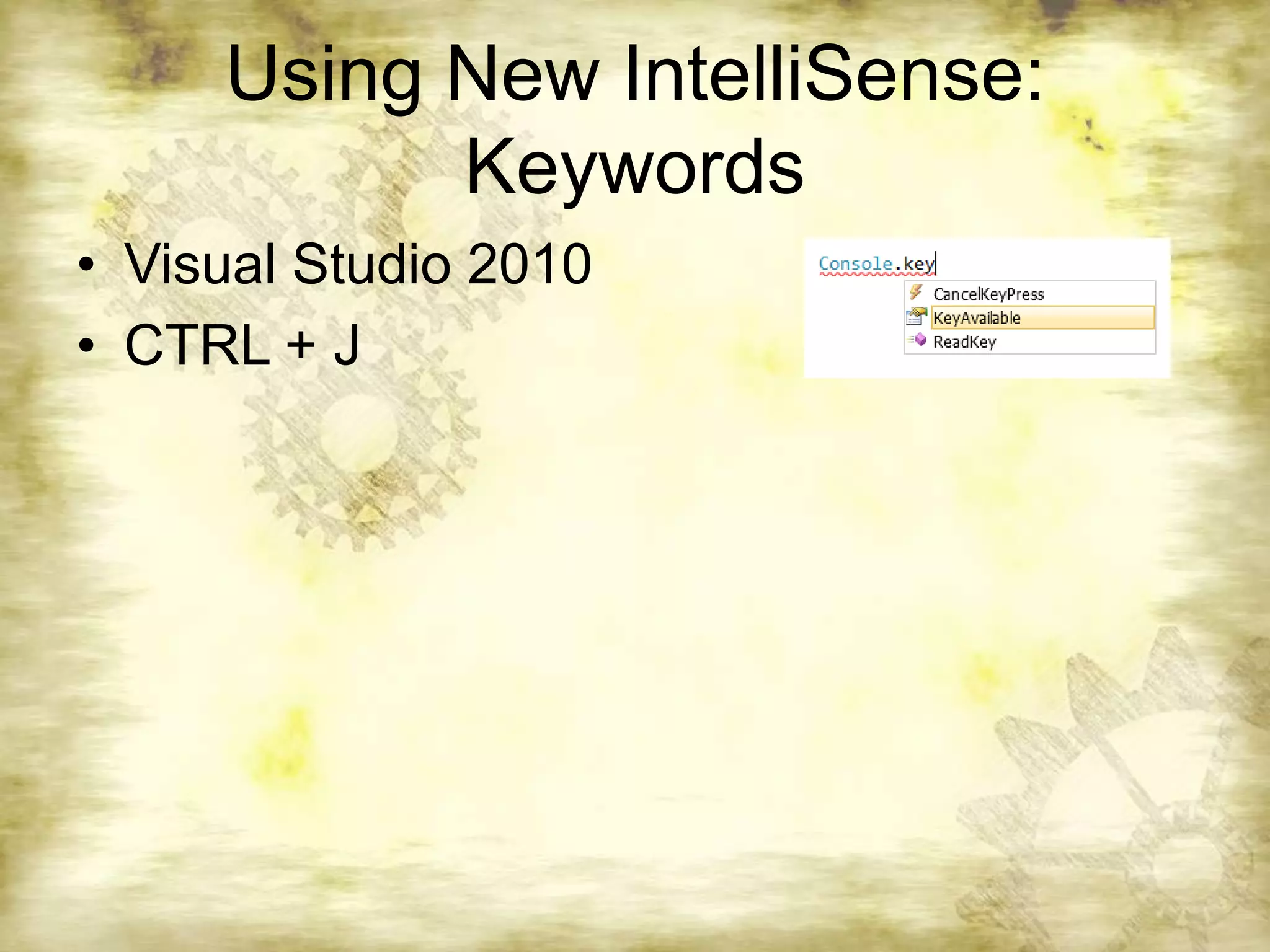This screenshot has width=1270, height=952.
Task: Click the 'CTRL + J' bullet text
Action: click(242, 345)
